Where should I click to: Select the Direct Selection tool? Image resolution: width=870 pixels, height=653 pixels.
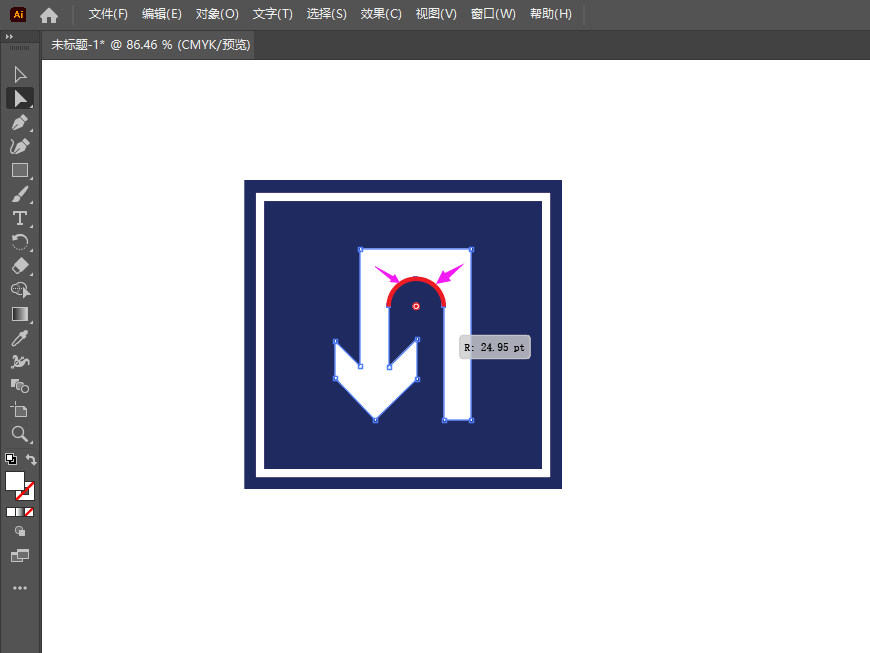(x=20, y=98)
